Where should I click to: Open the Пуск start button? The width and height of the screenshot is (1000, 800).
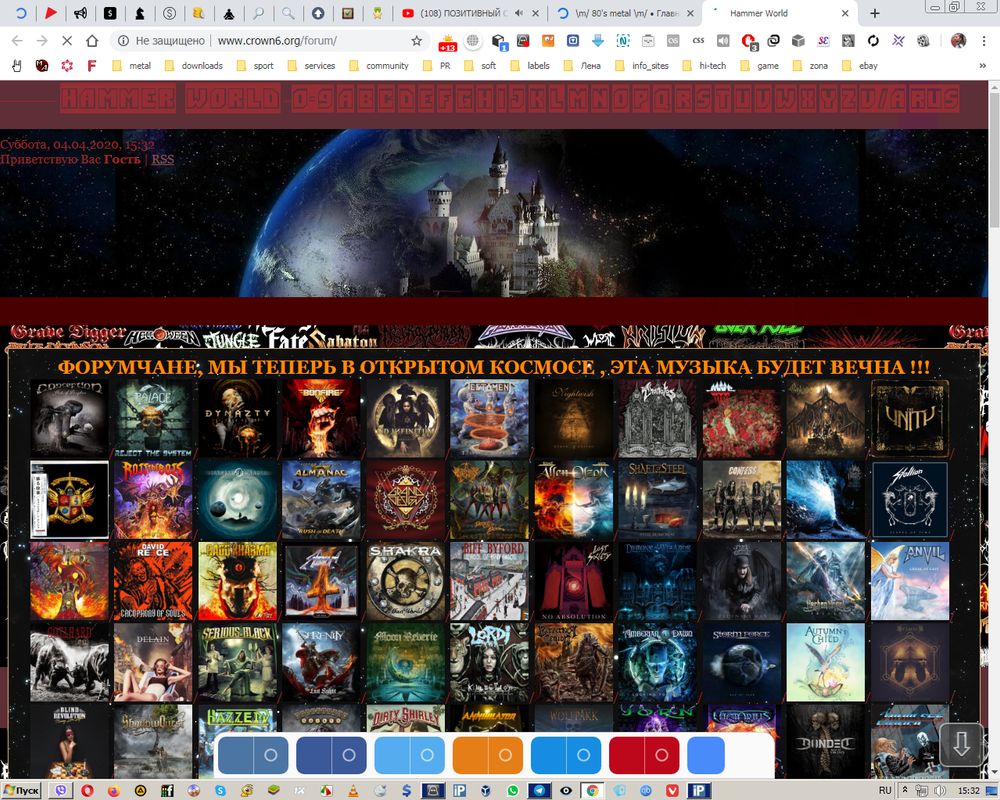coord(22,790)
